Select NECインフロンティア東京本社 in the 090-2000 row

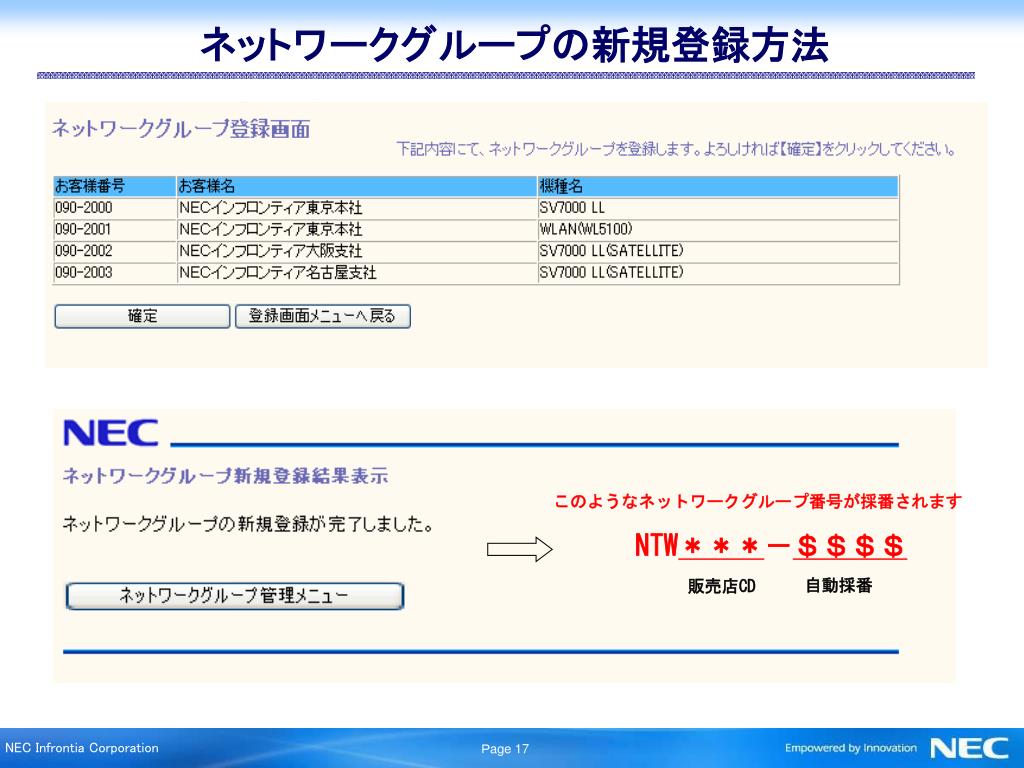pos(357,208)
